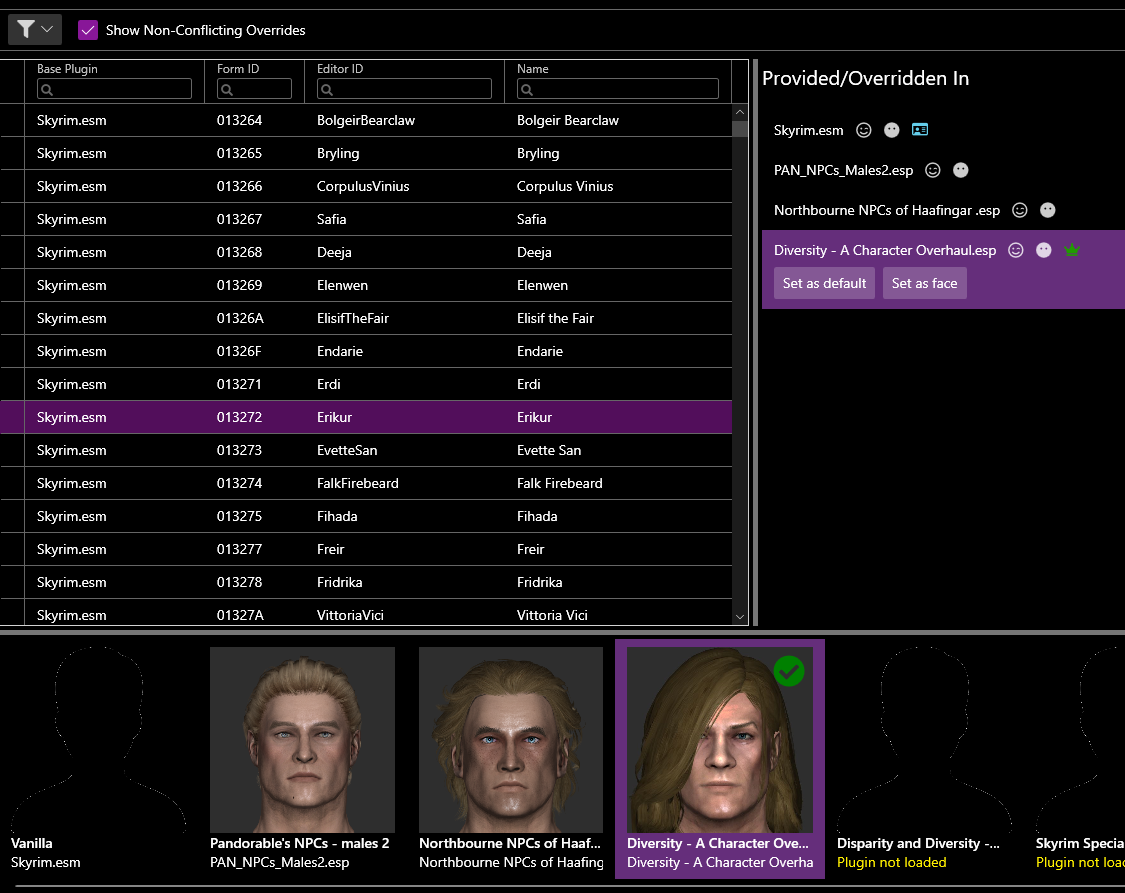Click NPC table scrollbar up arrow
The image size is (1125, 893).
click(740, 113)
